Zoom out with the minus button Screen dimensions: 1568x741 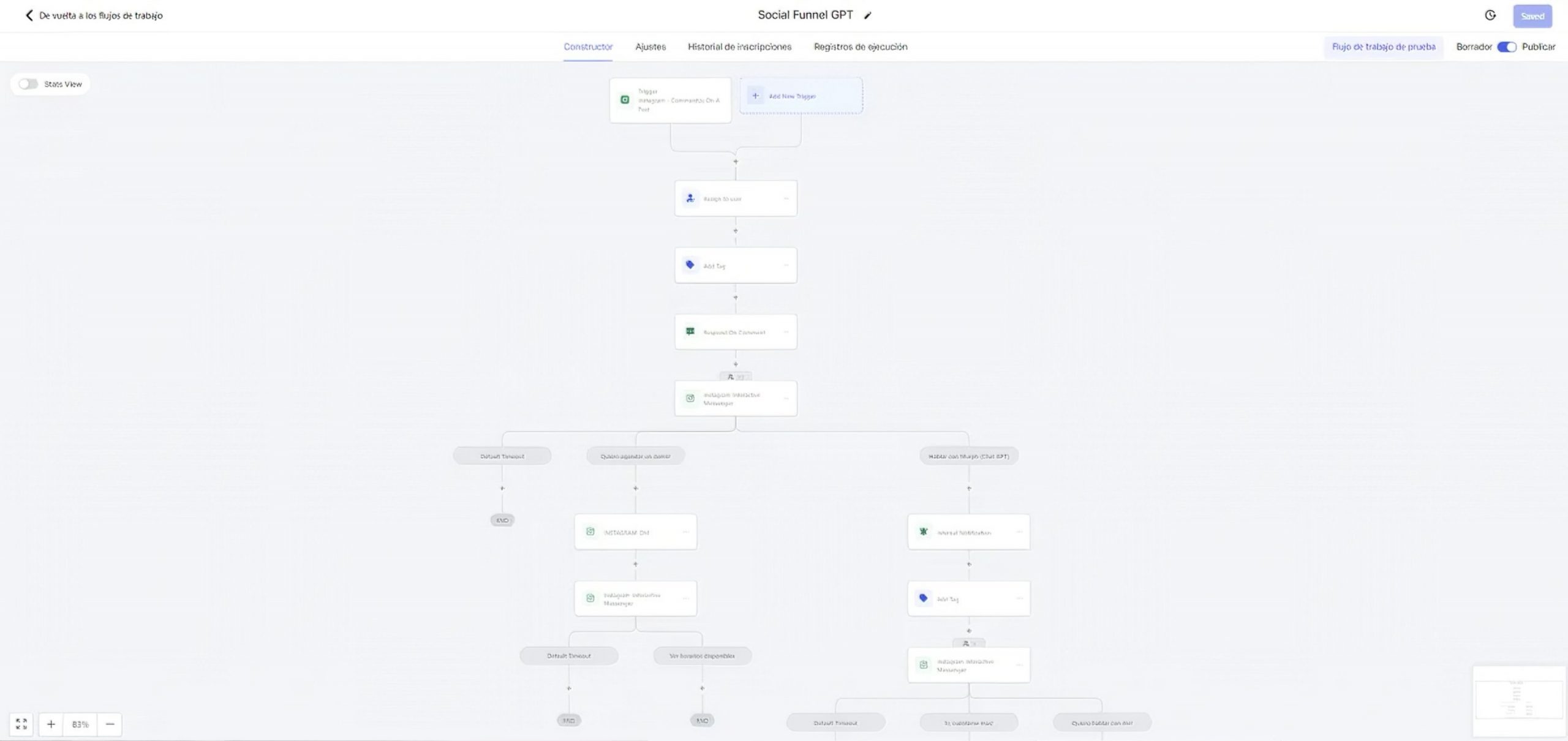coord(110,724)
